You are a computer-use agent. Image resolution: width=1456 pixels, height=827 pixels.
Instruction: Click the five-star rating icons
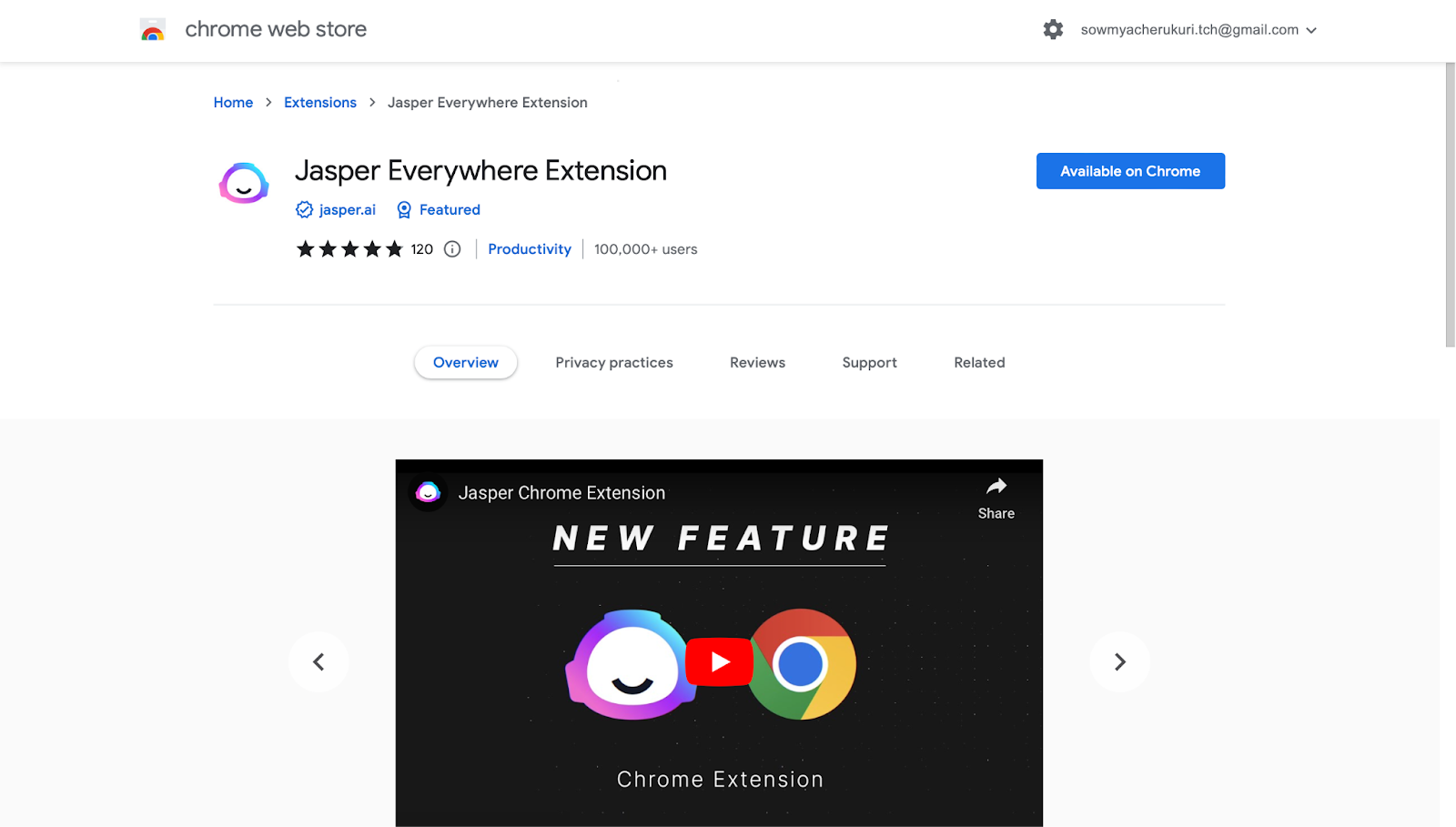[x=349, y=249]
